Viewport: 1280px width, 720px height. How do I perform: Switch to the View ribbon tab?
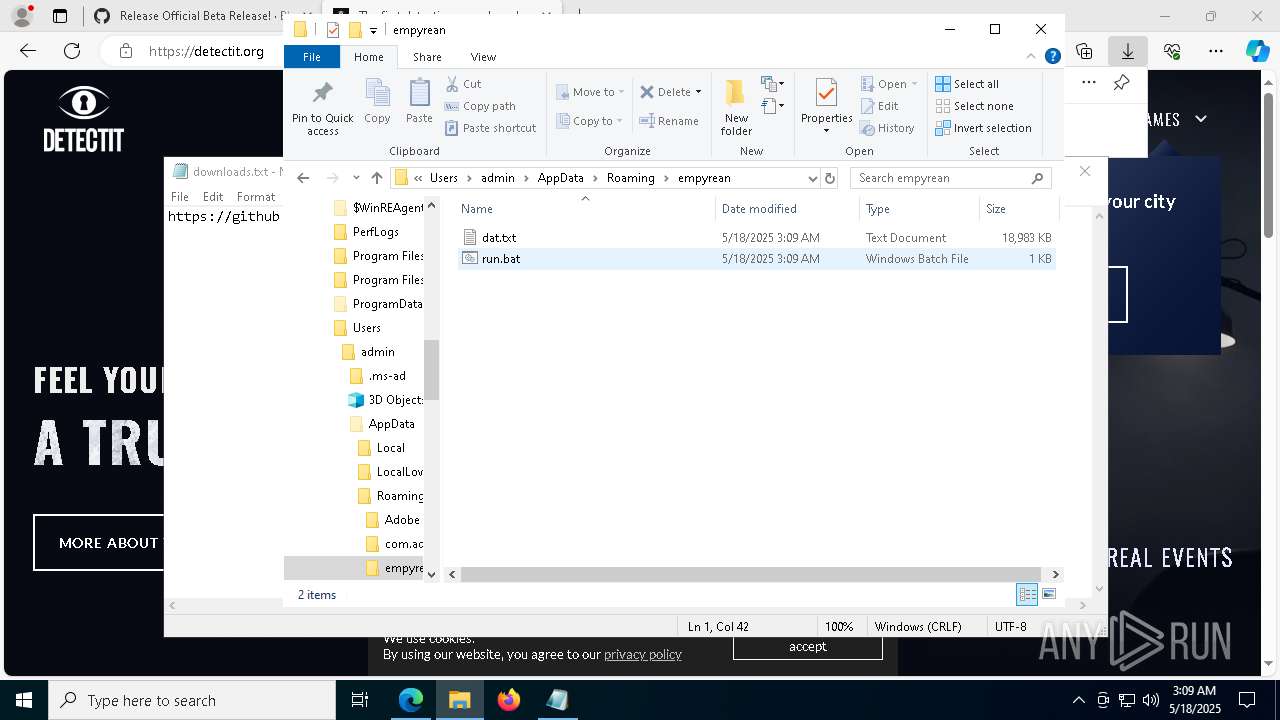(x=483, y=57)
